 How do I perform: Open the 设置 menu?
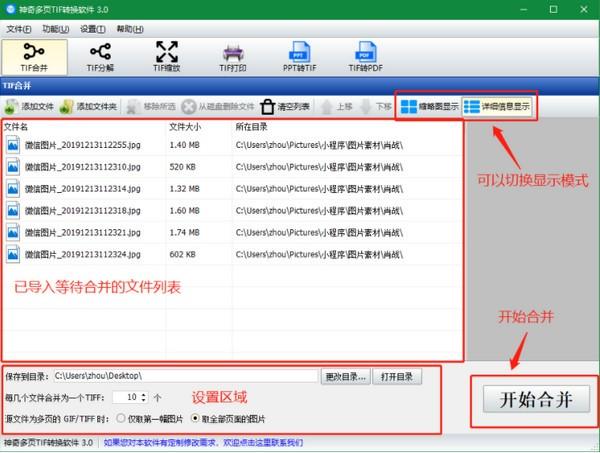[x=93, y=29]
